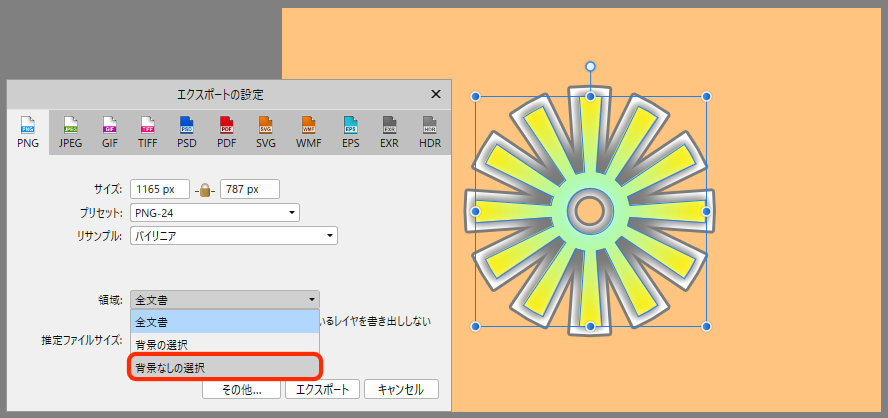The image size is (888, 418).
Task: Choose 背景の選択 option in list
Action: (x=224, y=345)
